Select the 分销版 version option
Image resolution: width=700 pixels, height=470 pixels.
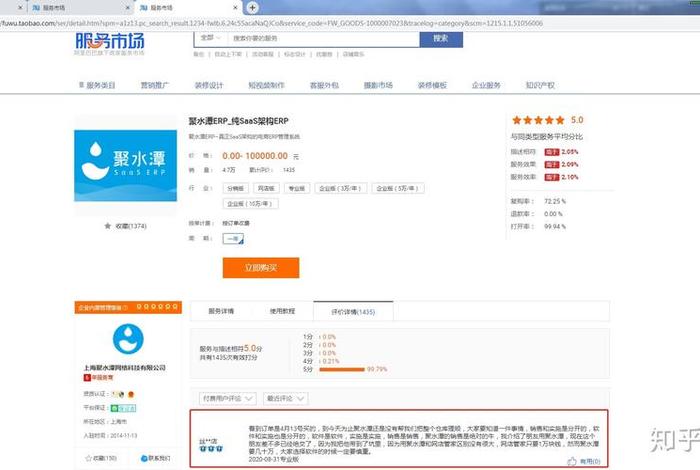236,188
